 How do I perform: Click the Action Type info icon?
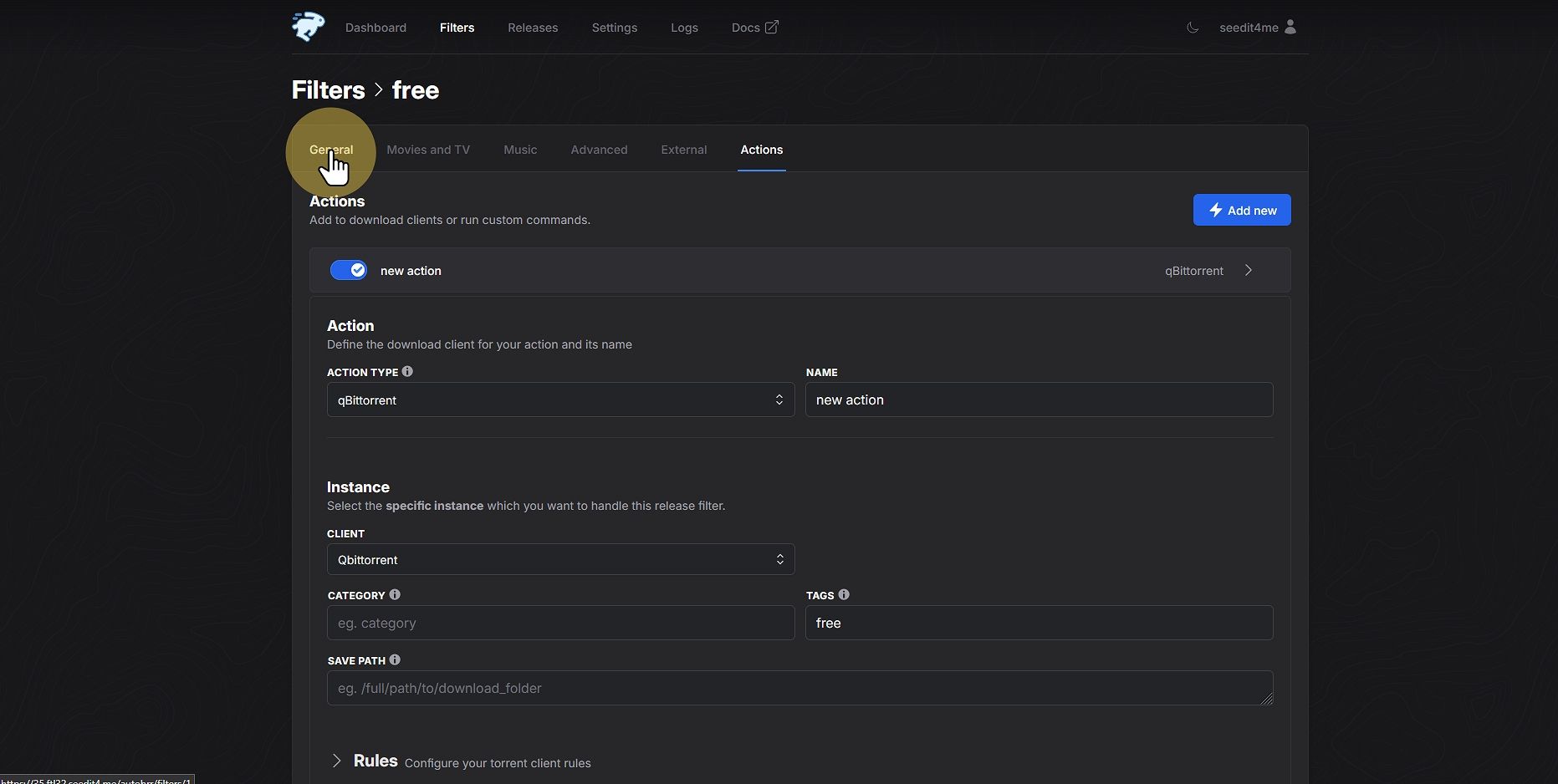[x=407, y=371]
